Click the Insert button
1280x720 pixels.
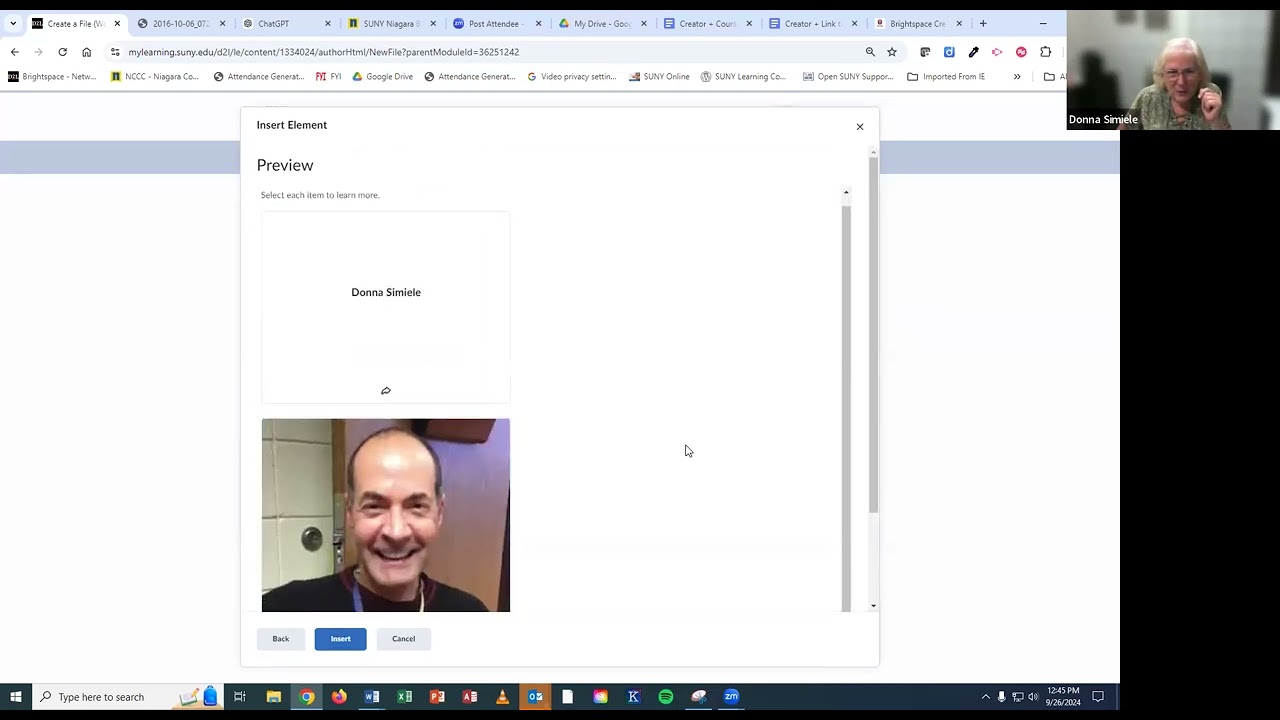[x=340, y=639]
